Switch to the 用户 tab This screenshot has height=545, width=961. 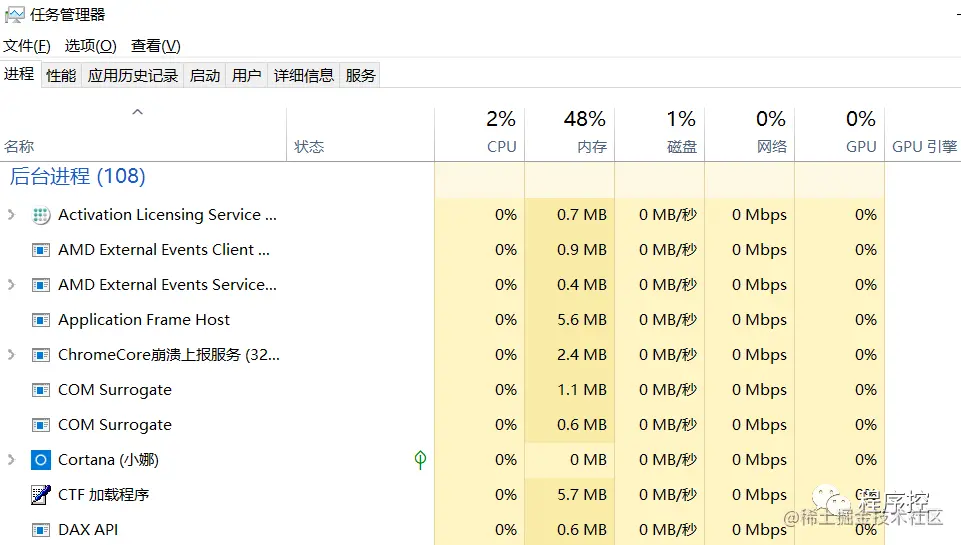click(246, 75)
